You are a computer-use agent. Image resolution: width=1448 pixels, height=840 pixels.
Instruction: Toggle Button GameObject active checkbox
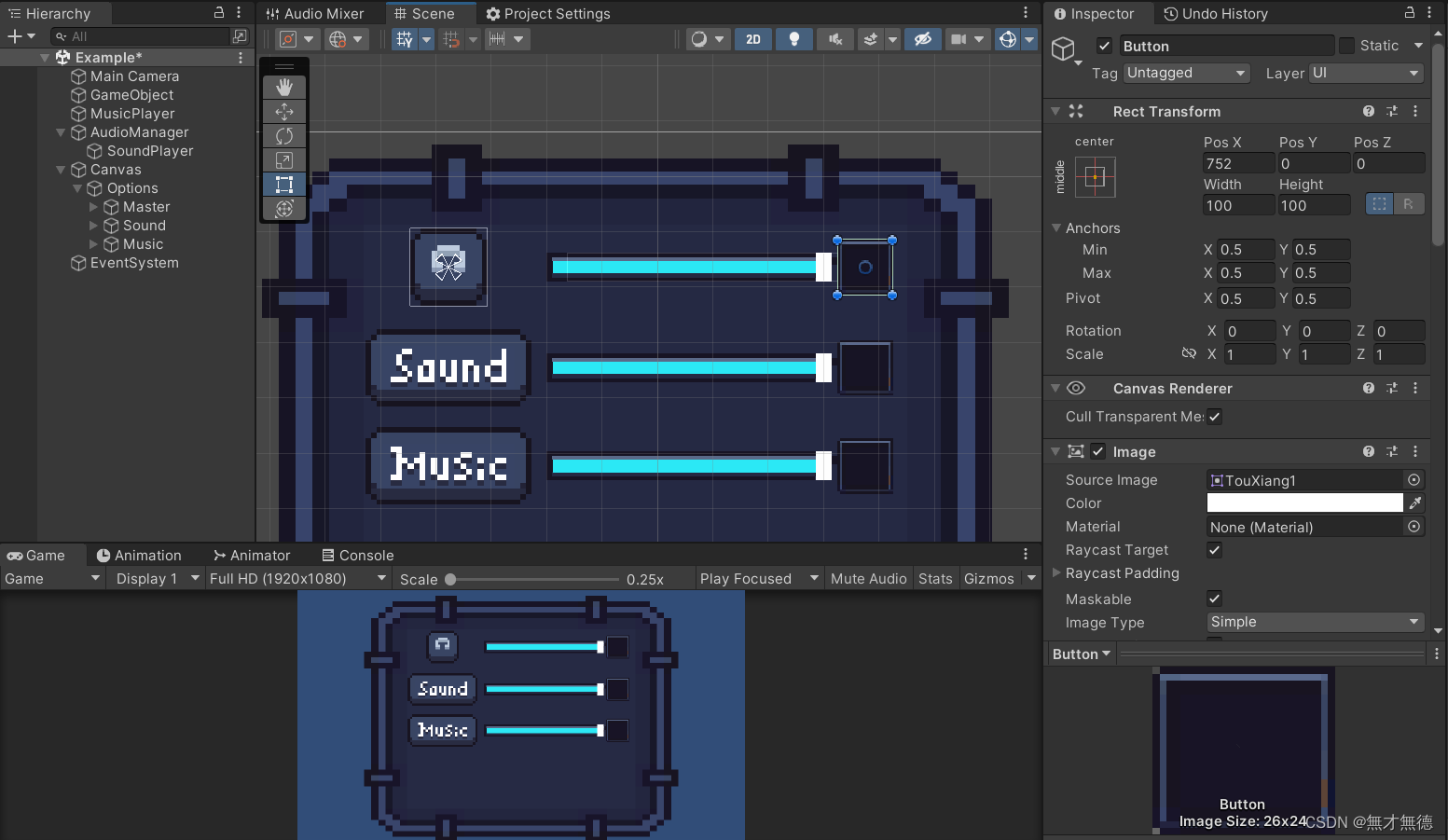coord(1104,46)
